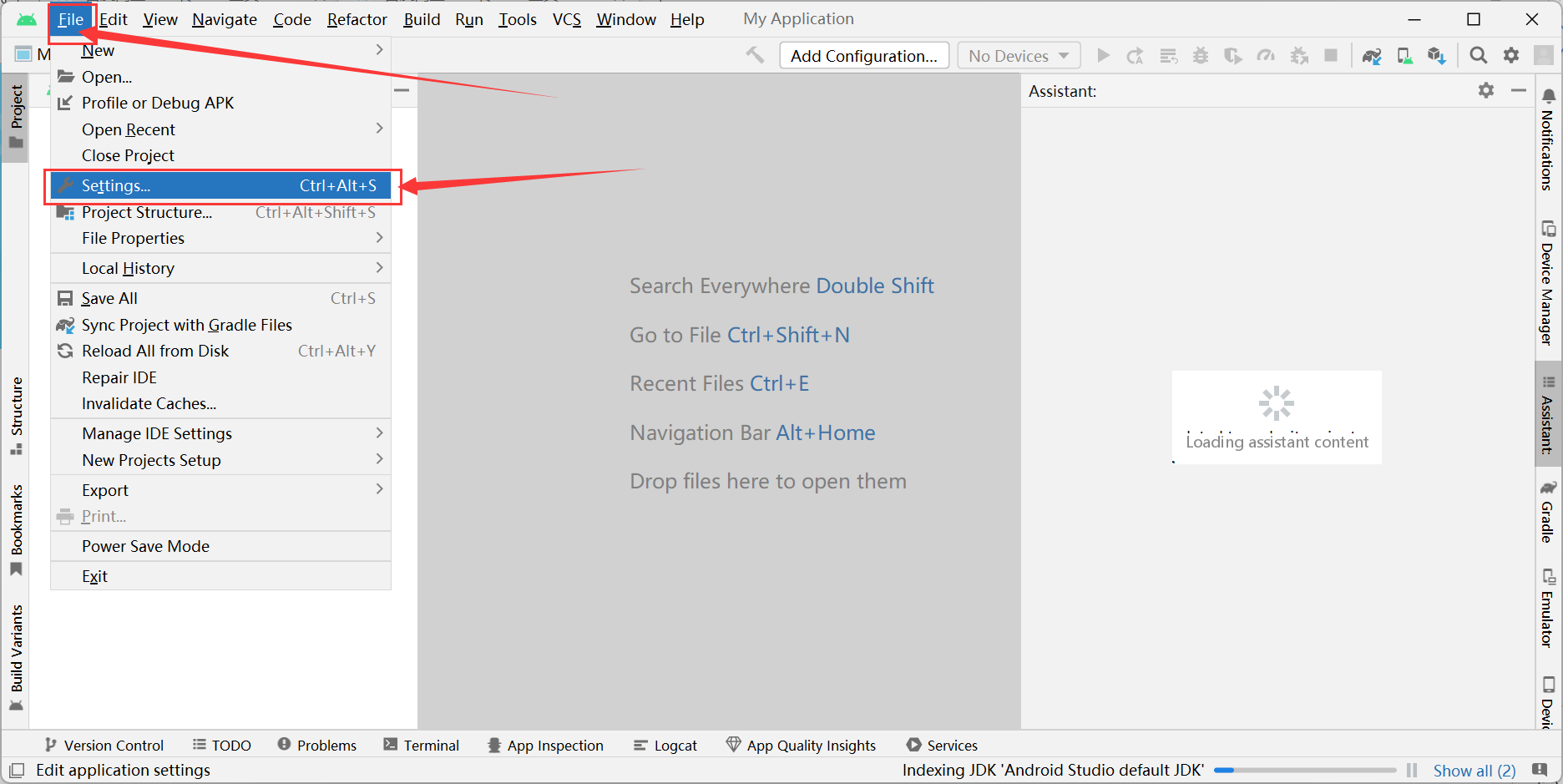Click the Attach Debugger to Android Process icon
Image resolution: width=1563 pixels, height=784 pixels.
(1299, 55)
